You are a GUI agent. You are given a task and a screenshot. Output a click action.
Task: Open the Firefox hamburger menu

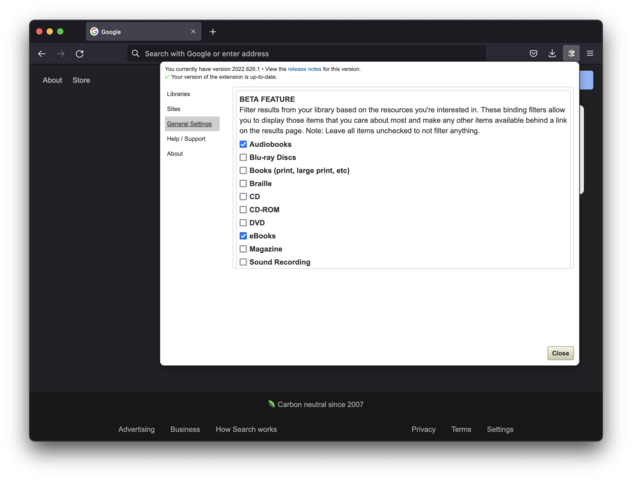pos(590,54)
